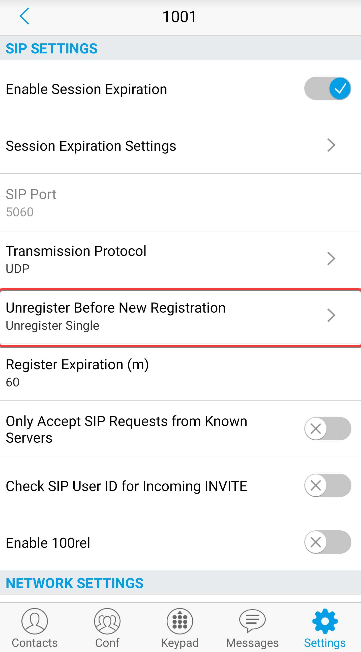Switch to Messages tab label
Screen dimensions: 361x652
click(x=252, y=643)
